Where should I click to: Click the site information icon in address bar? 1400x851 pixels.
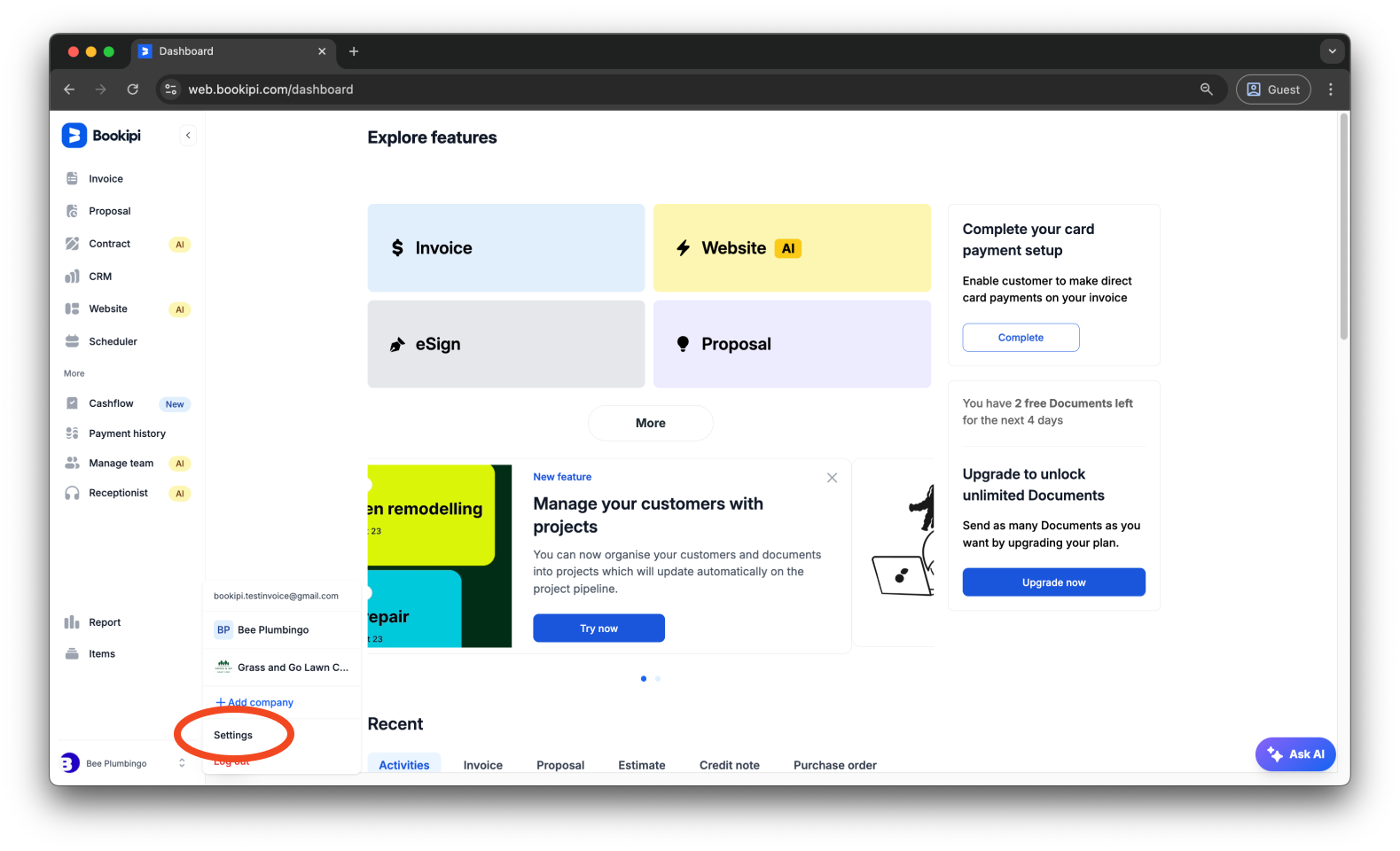click(171, 90)
